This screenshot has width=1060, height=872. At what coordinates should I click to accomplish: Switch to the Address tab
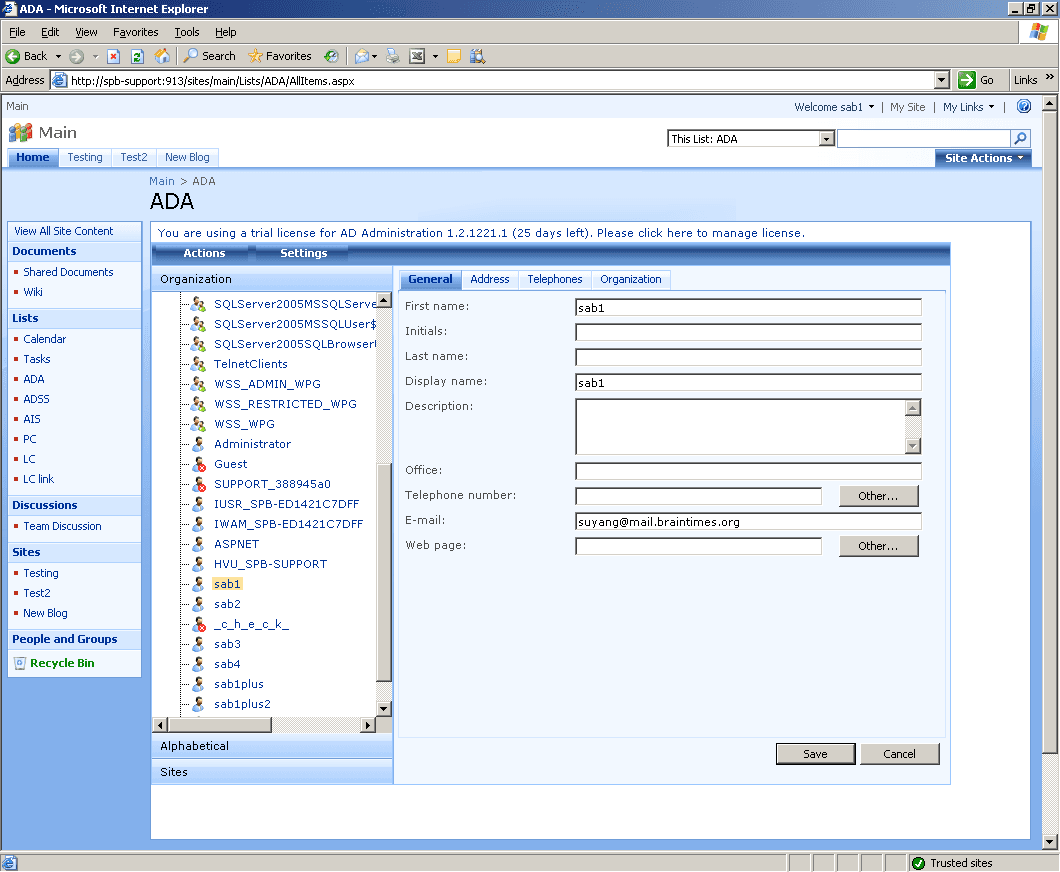click(x=489, y=279)
